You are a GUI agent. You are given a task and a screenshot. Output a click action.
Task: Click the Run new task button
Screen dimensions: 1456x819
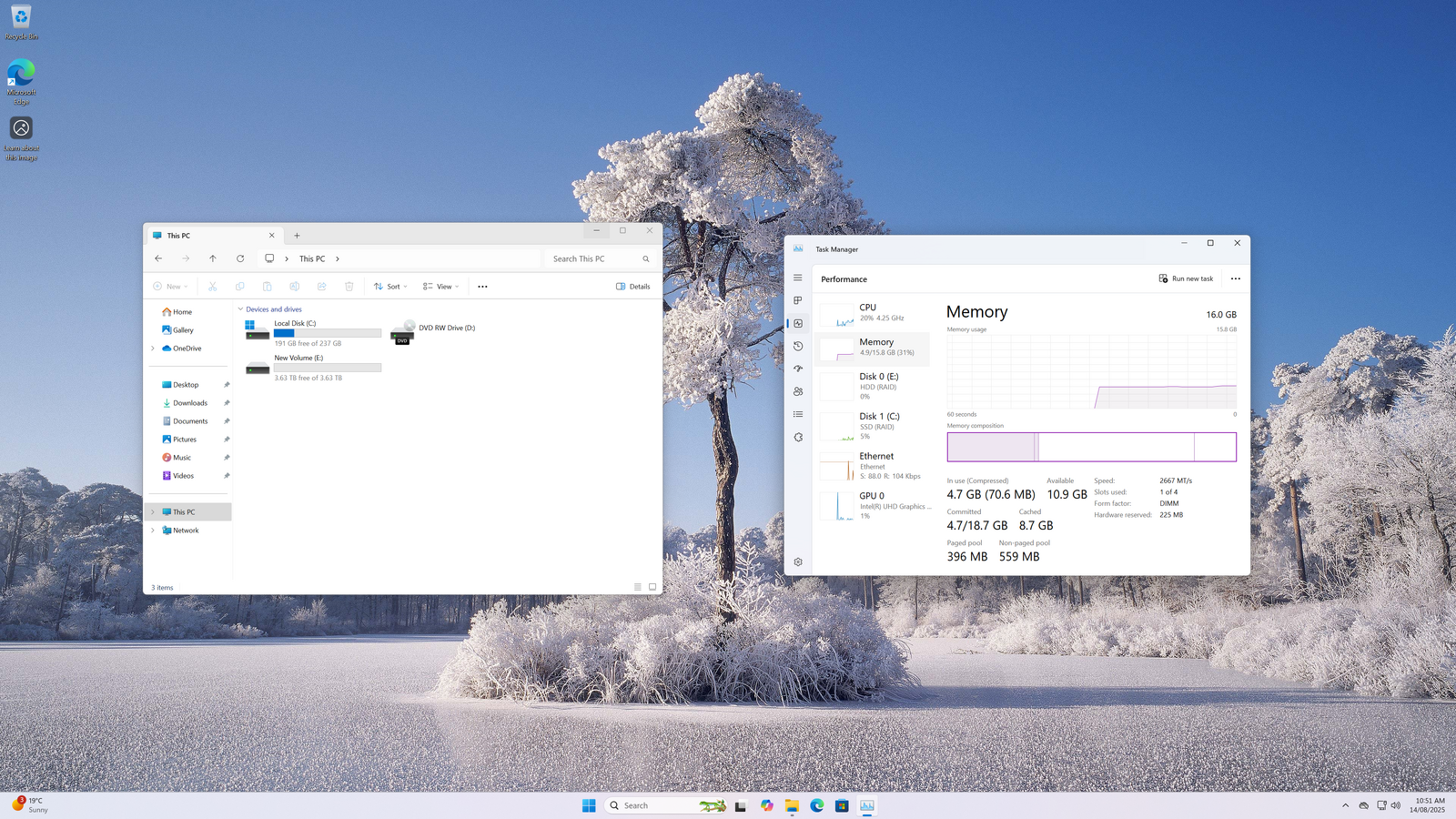coord(1186,278)
